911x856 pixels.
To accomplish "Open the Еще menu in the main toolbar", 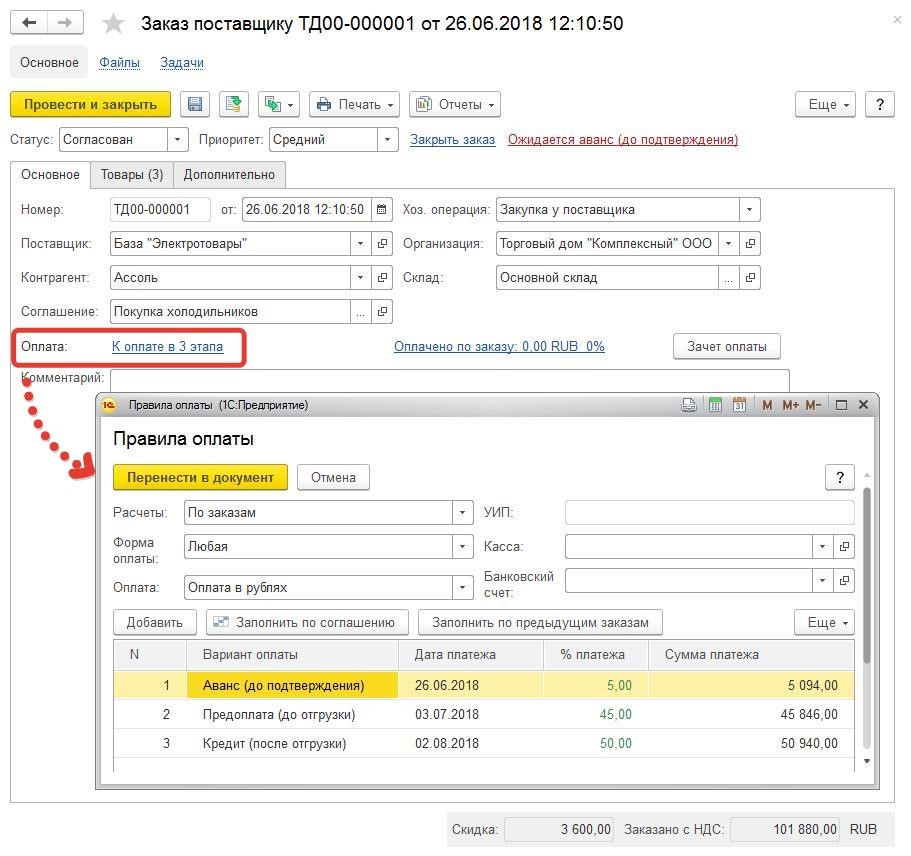I will [x=825, y=104].
